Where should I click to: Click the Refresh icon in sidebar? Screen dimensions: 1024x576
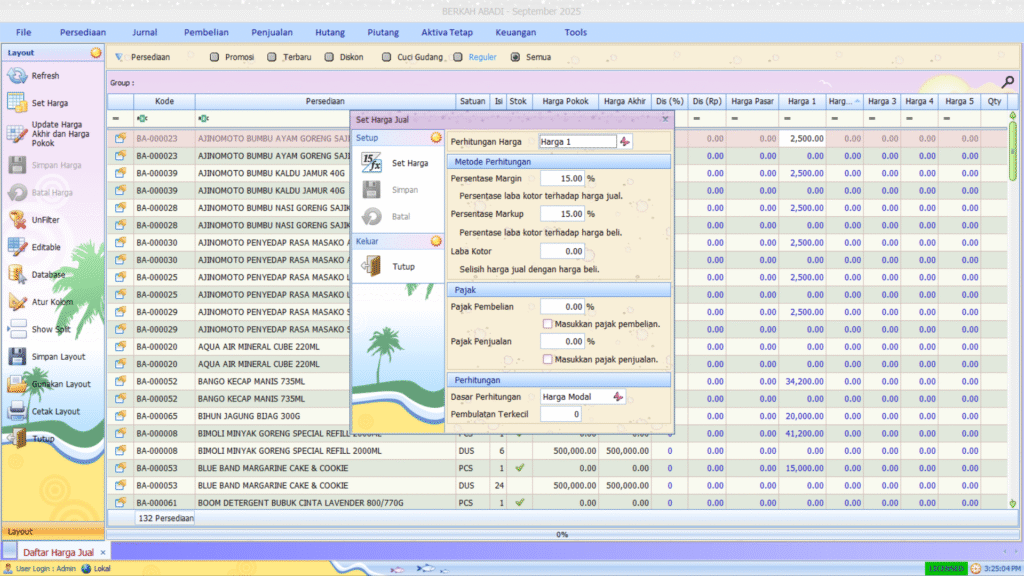pyautogui.click(x=17, y=75)
